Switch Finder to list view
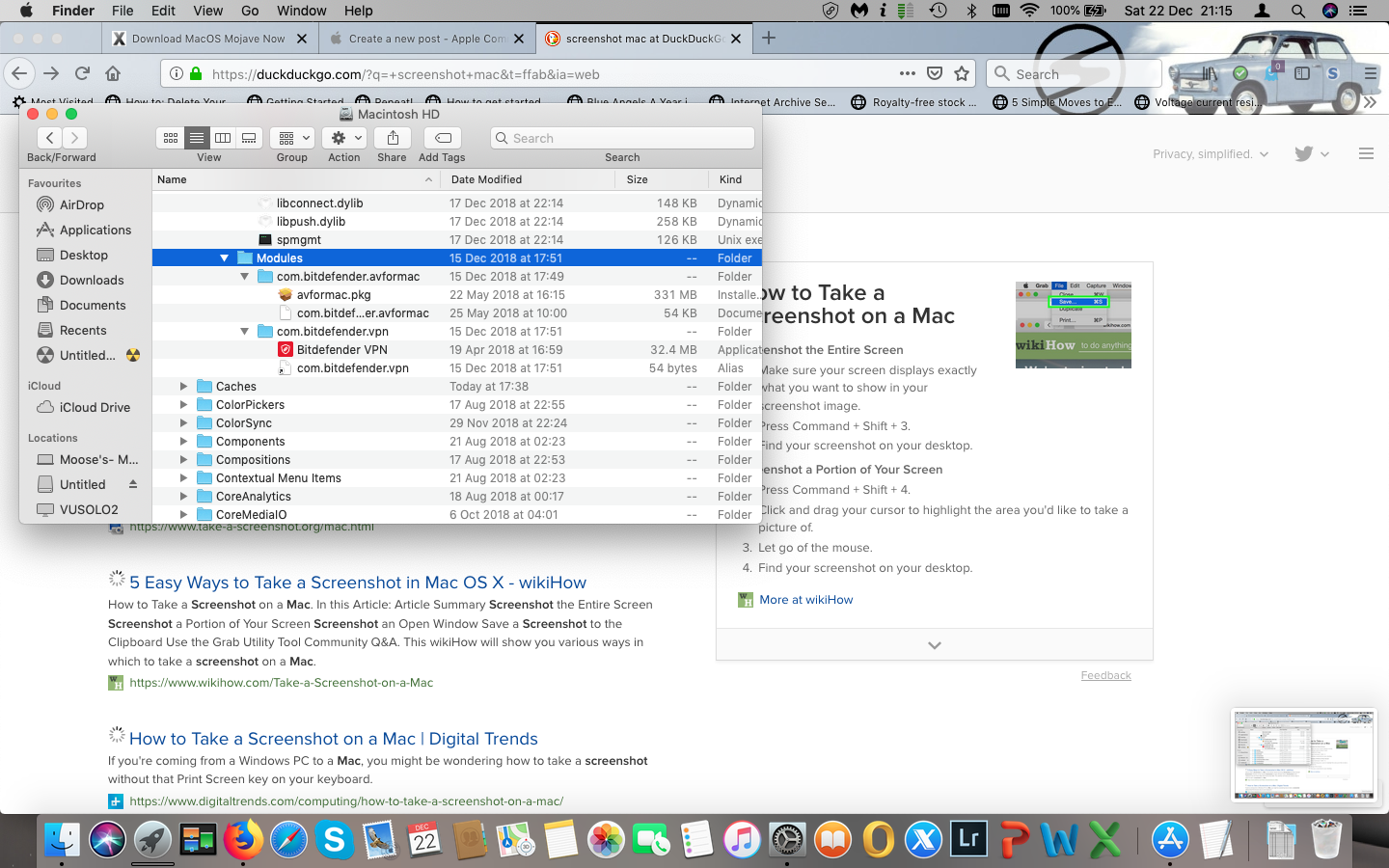The width and height of the screenshot is (1389, 868). [196, 138]
